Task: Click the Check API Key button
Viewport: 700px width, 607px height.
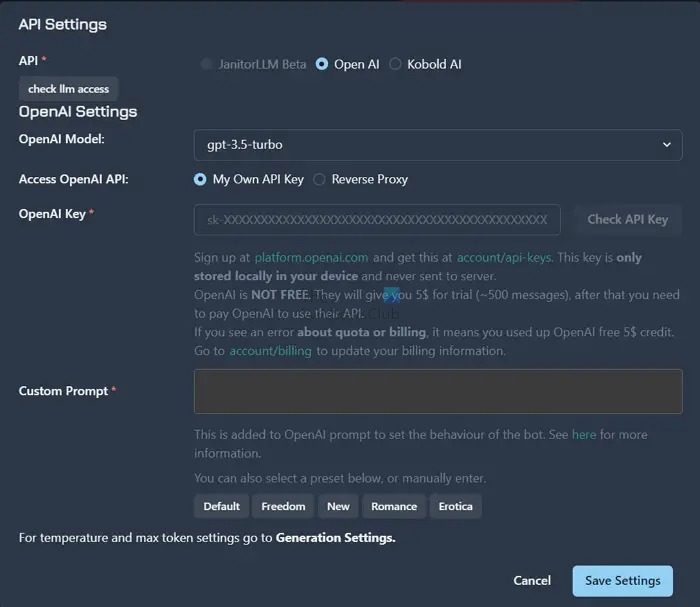Action: click(628, 220)
